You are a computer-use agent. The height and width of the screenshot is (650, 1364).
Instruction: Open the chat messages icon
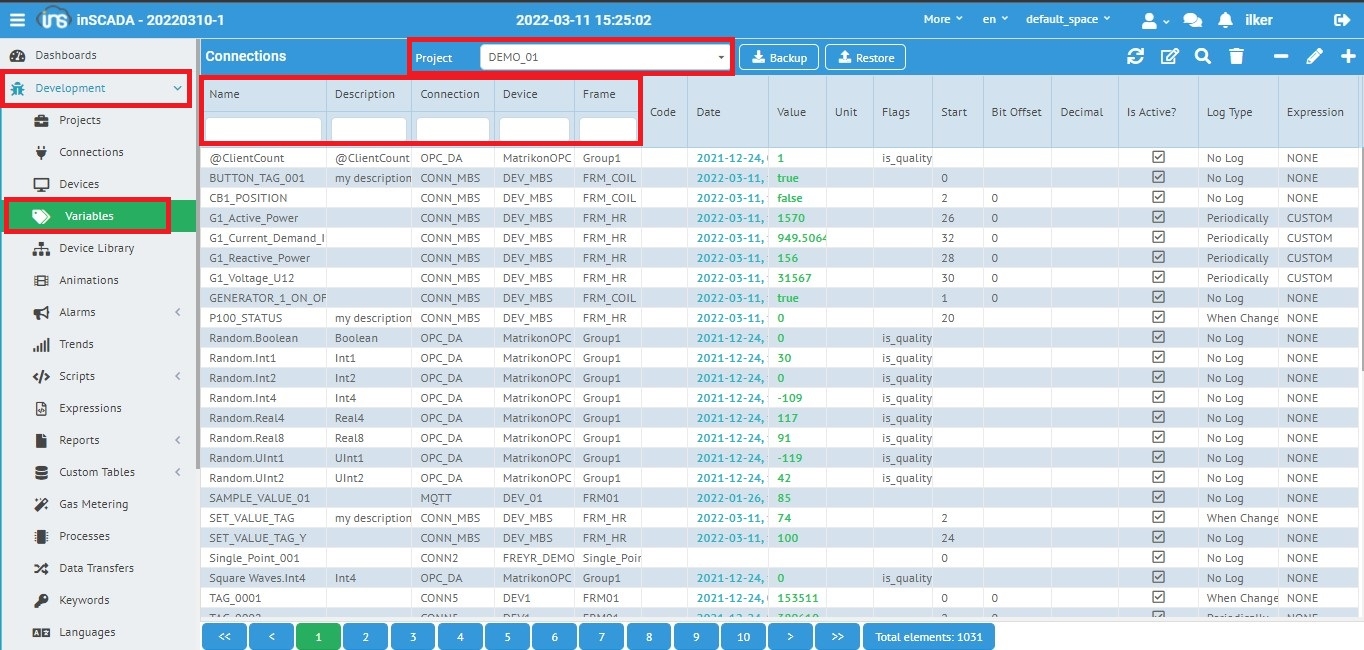point(1192,20)
